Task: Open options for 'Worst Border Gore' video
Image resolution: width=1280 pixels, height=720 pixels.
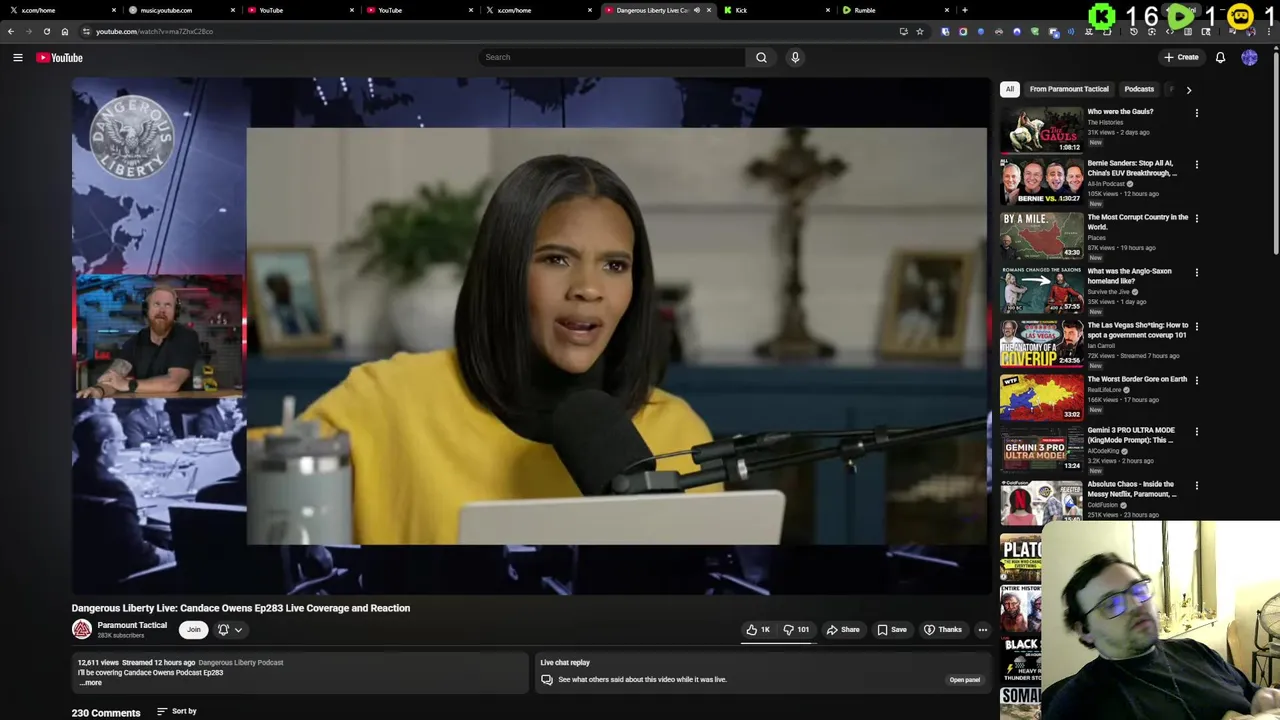Action: 1196,380
